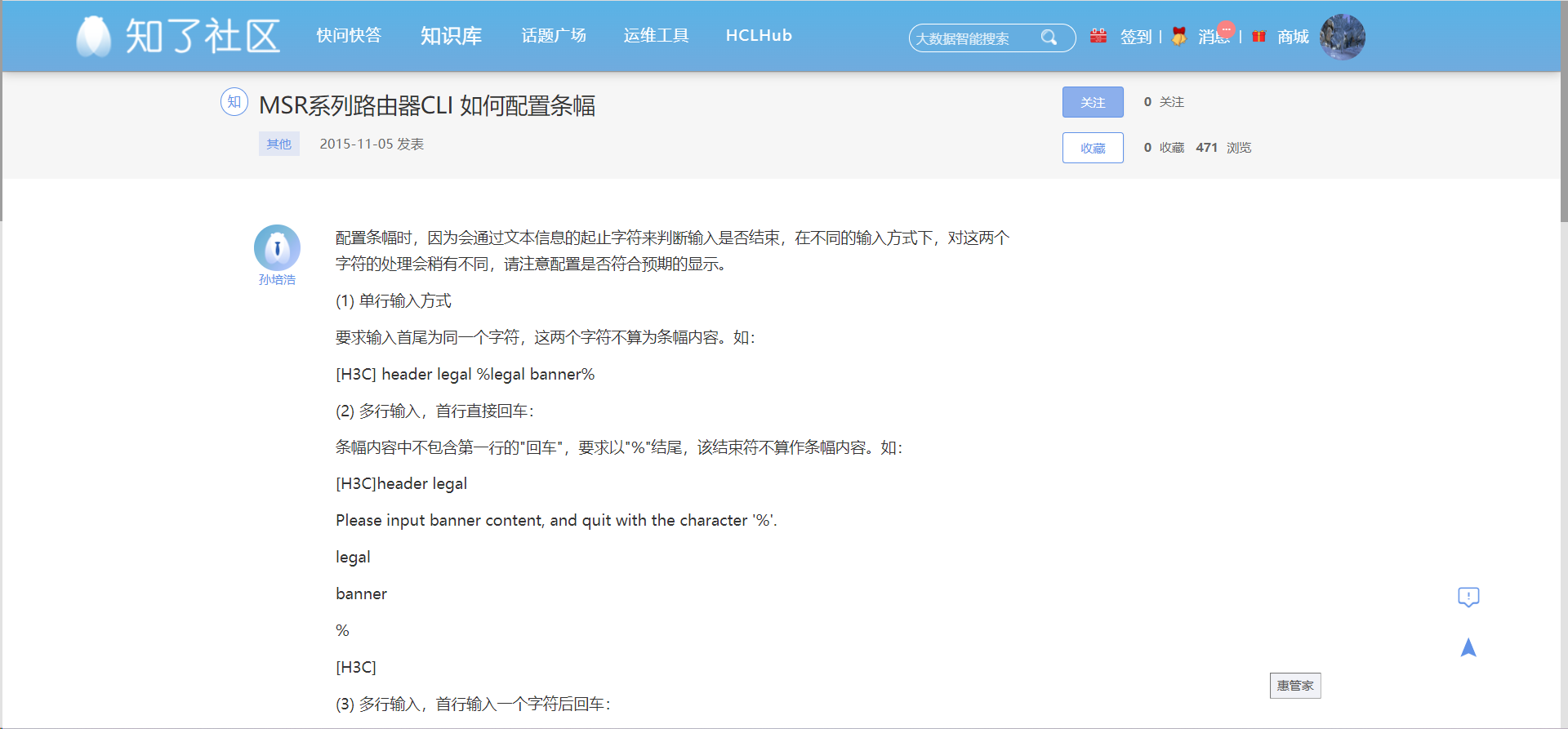1568x729 pixels.
Task: Open the 话题广场 menu
Action: coord(554,35)
